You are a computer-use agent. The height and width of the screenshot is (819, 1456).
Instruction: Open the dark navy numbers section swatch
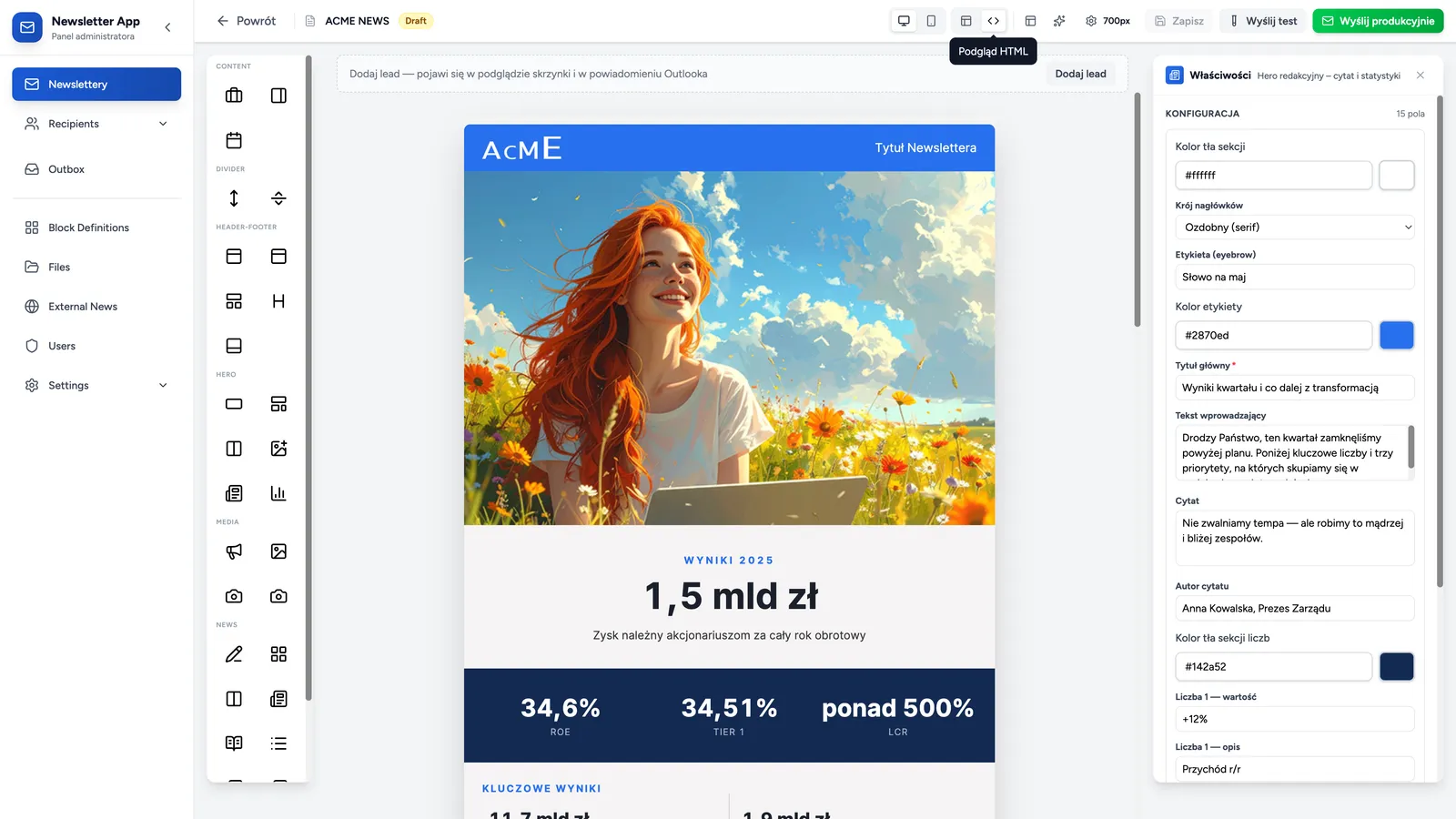click(x=1397, y=666)
